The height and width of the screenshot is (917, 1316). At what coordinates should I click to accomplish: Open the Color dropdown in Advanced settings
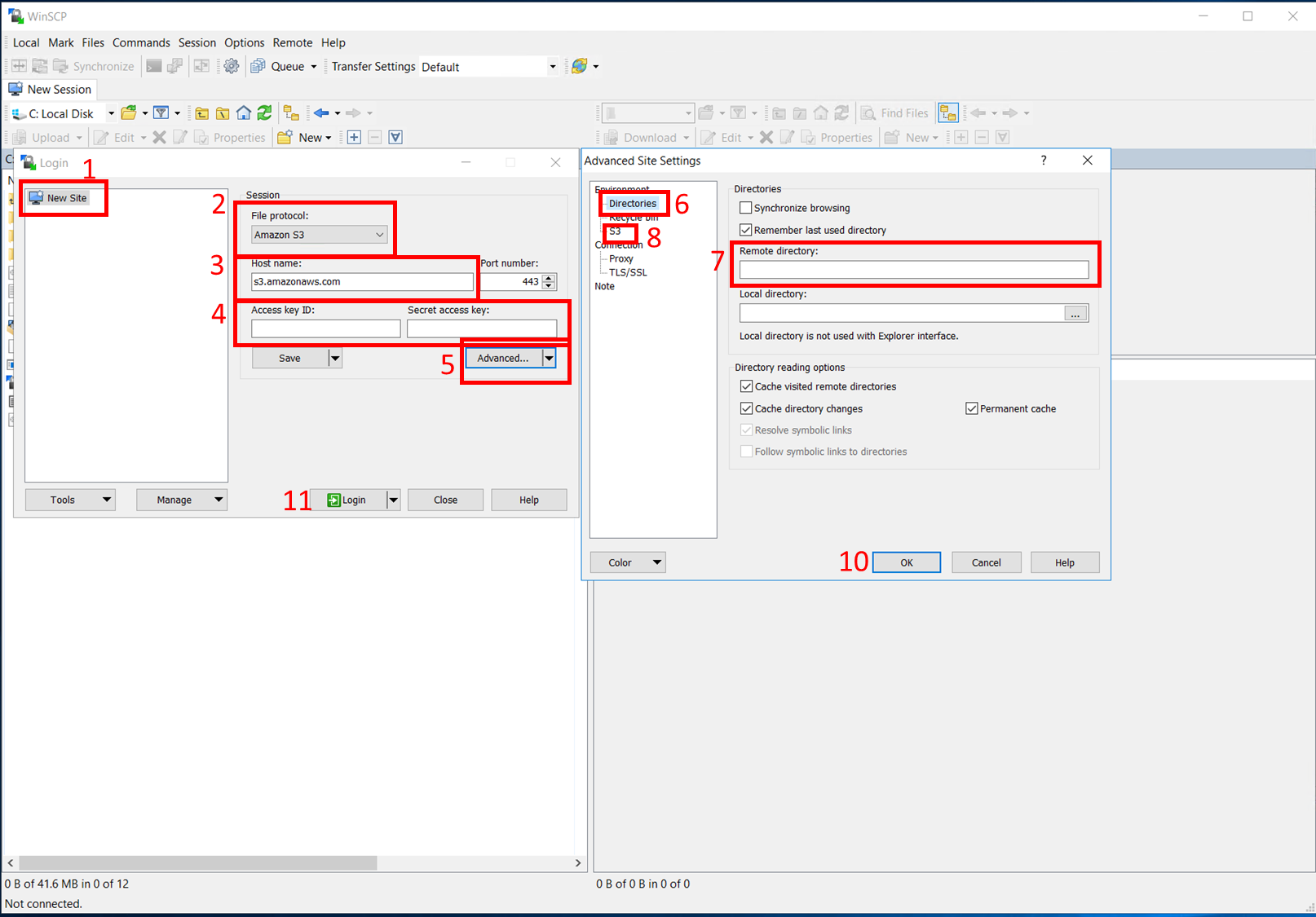pos(628,562)
